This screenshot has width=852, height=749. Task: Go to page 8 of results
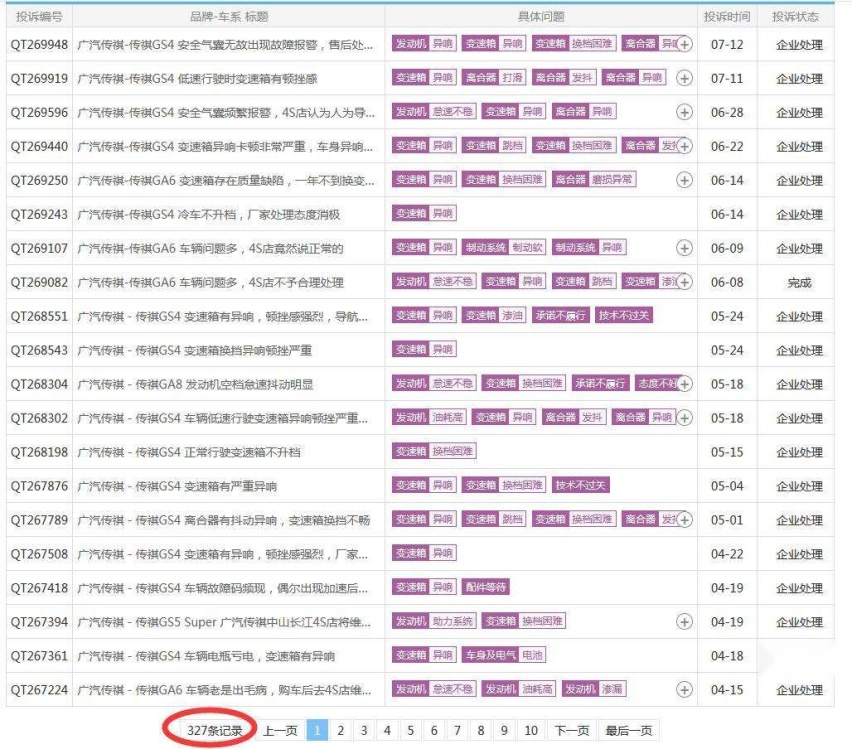point(481,730)
